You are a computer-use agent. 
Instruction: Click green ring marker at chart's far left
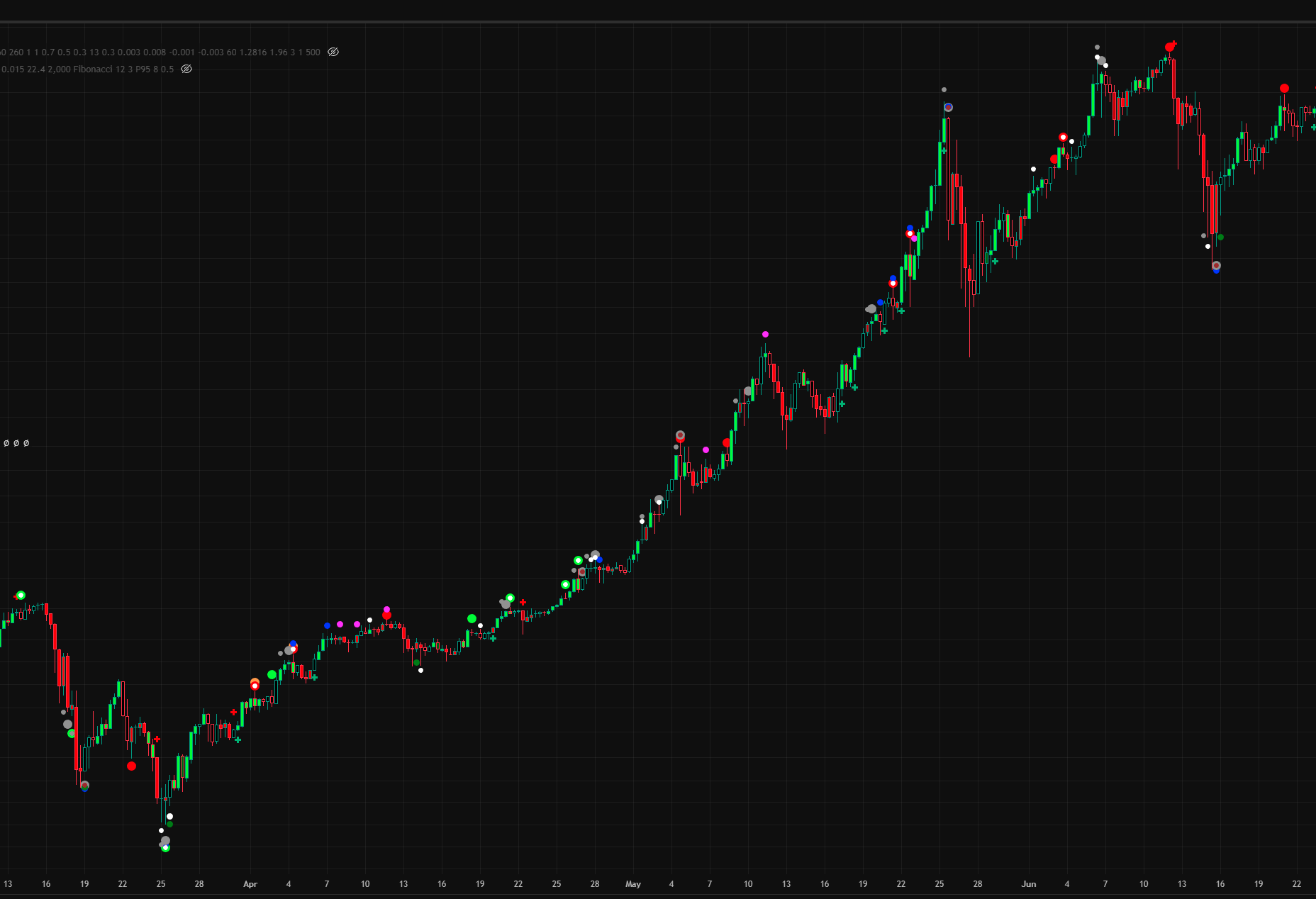(x=21, y=595)
